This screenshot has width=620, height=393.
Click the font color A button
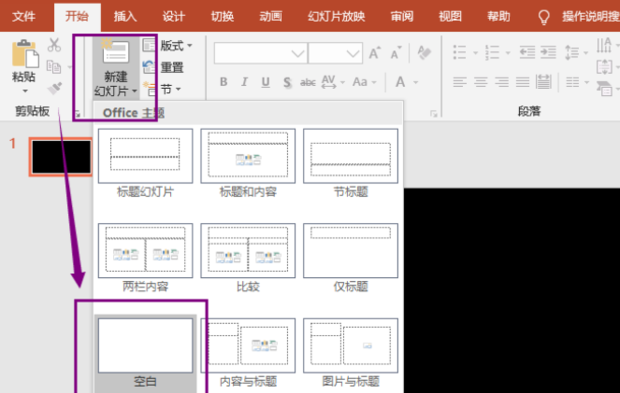coord(400,82)
